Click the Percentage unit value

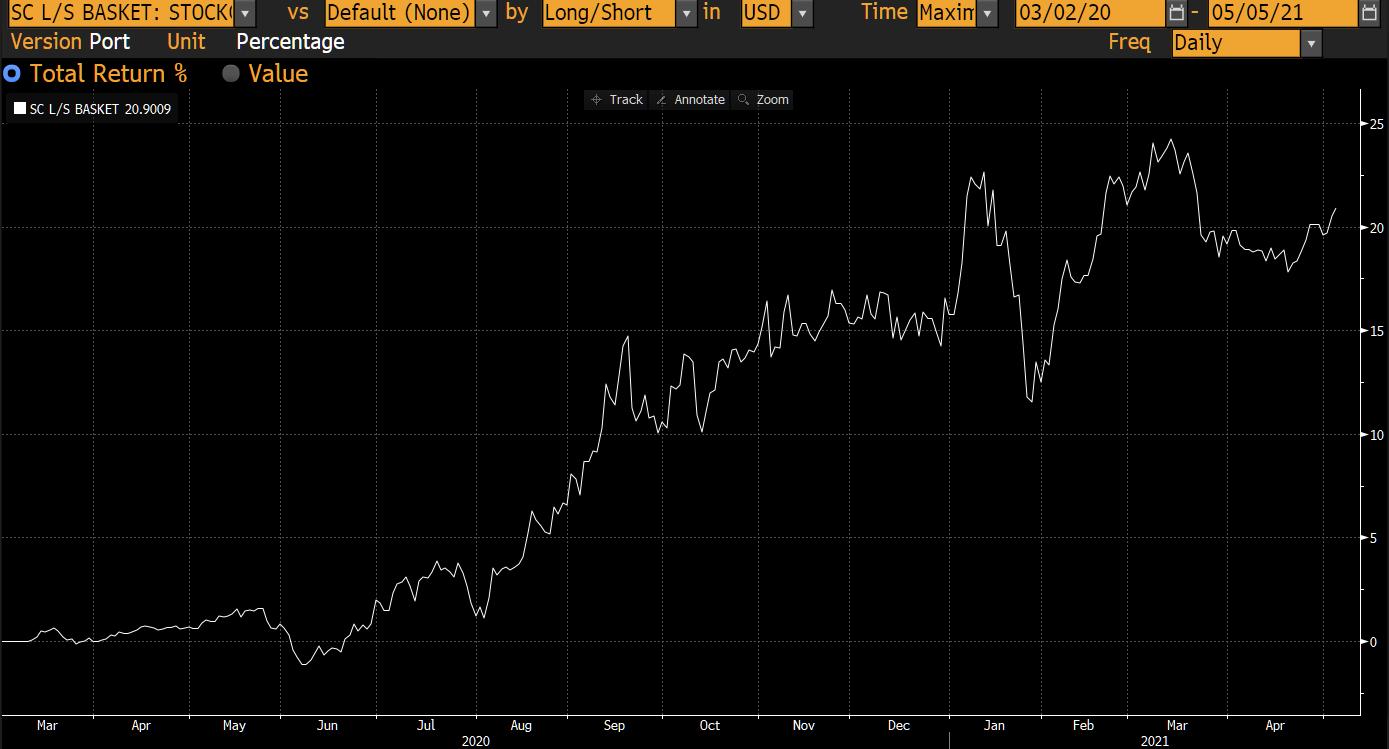tap(290, 42)
